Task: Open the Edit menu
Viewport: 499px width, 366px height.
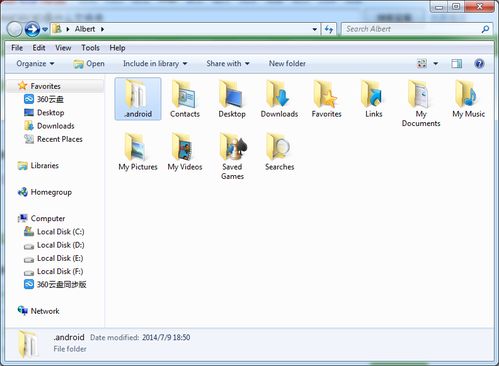Action: tap(39, 48)
